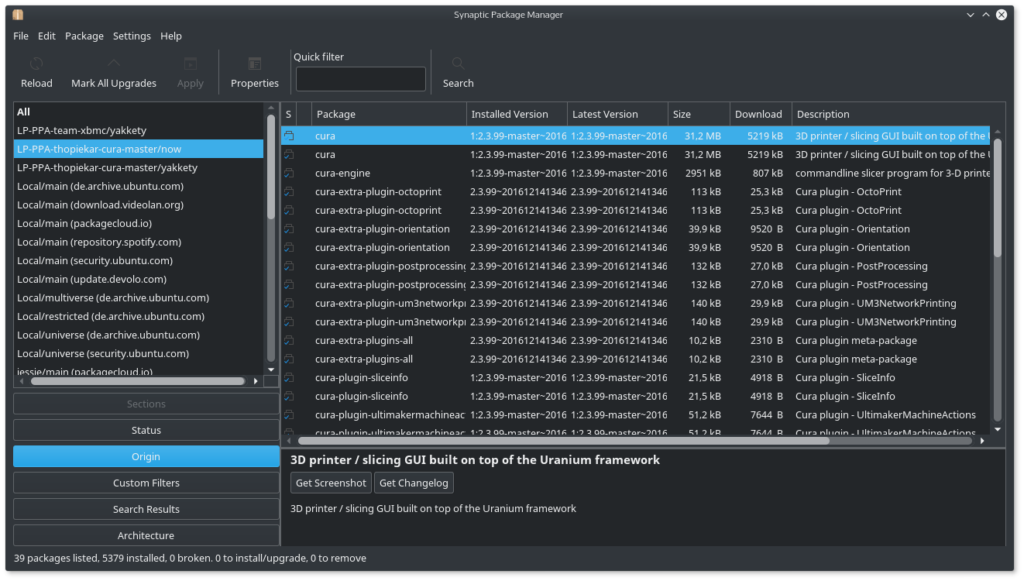Open the Settings menu
The height and width of the screenshot is (581, 1024).
click(132, 36)
